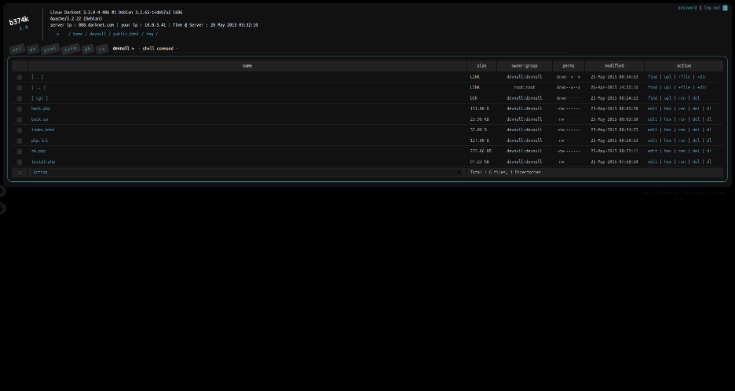Click the owner:group column header
This screenshot has width=735, height=391.
[x=525, y=66]
